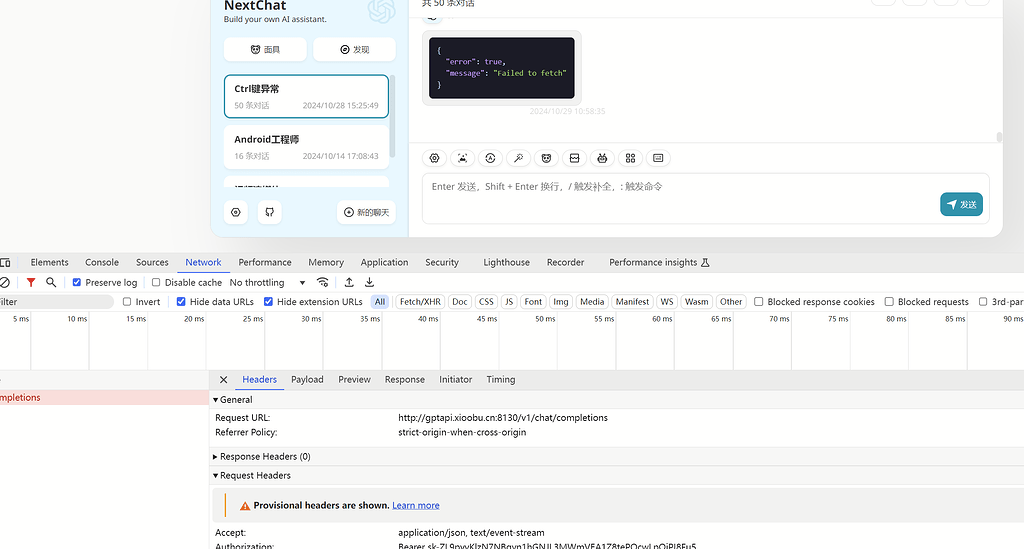
Task: Open the Ctrl键异常 chat conversation
Action: tap(306, 97)
